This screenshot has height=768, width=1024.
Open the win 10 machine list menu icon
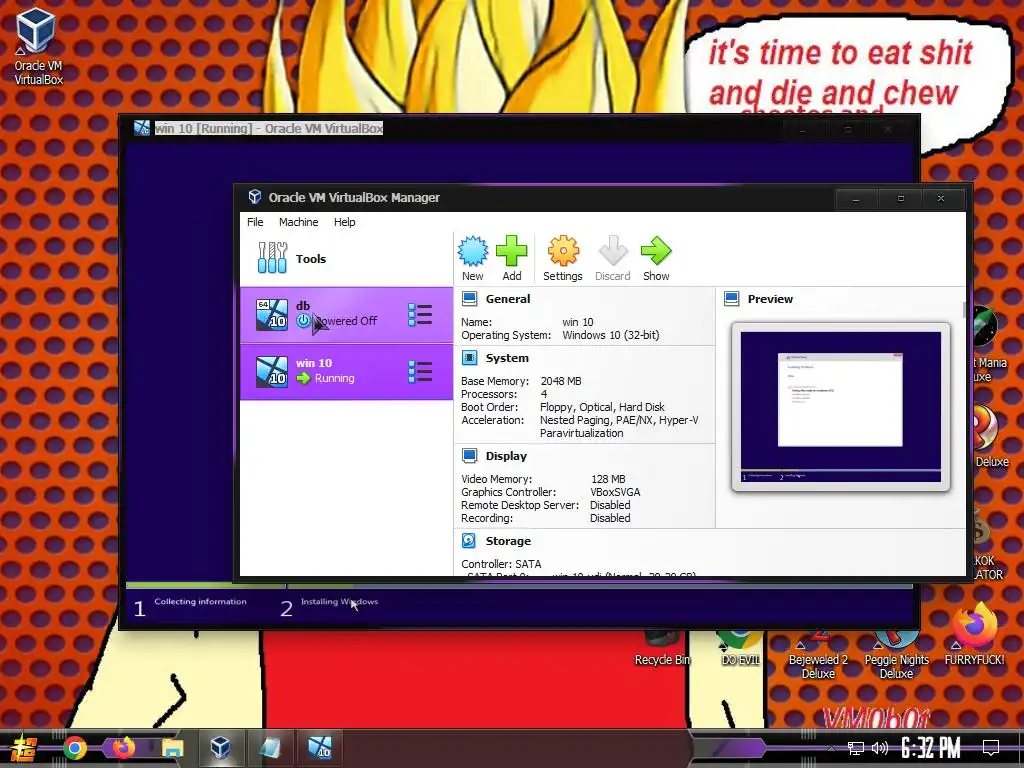point(420,372)
